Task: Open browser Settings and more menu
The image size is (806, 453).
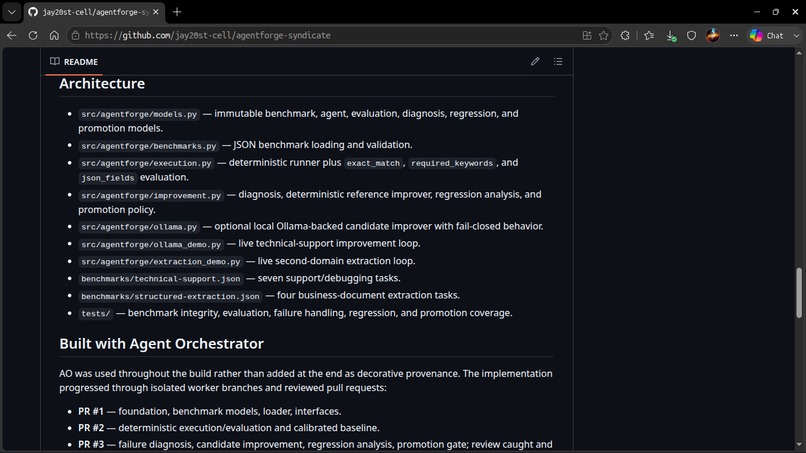Action: pos(734,35)
